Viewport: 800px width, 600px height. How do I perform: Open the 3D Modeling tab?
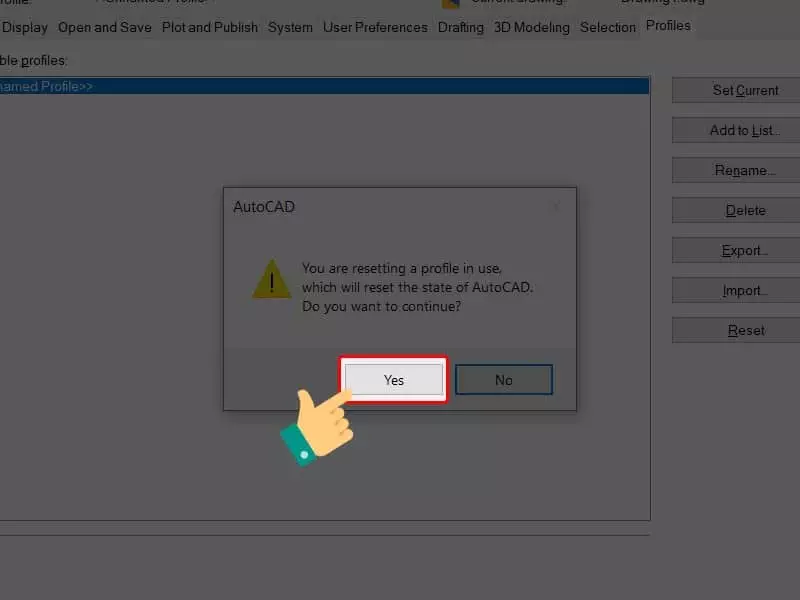532,27
